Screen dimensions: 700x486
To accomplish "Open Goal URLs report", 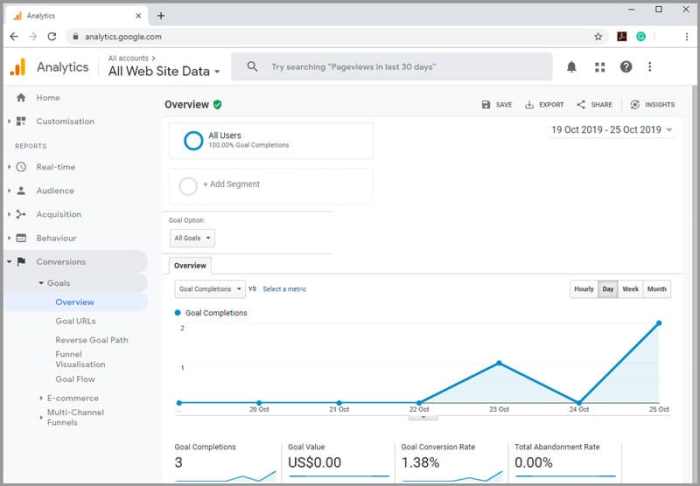I will click(x=75, y=321).
